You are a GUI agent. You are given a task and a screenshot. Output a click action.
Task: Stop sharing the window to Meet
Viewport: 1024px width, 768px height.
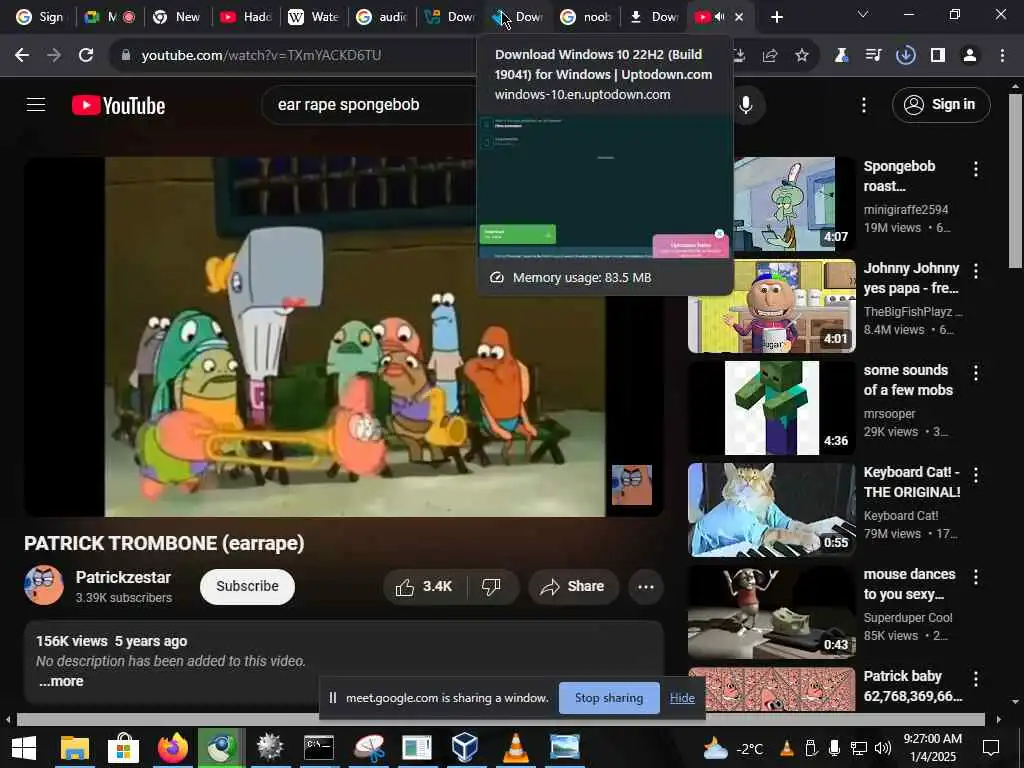click(x=609, y=698)
